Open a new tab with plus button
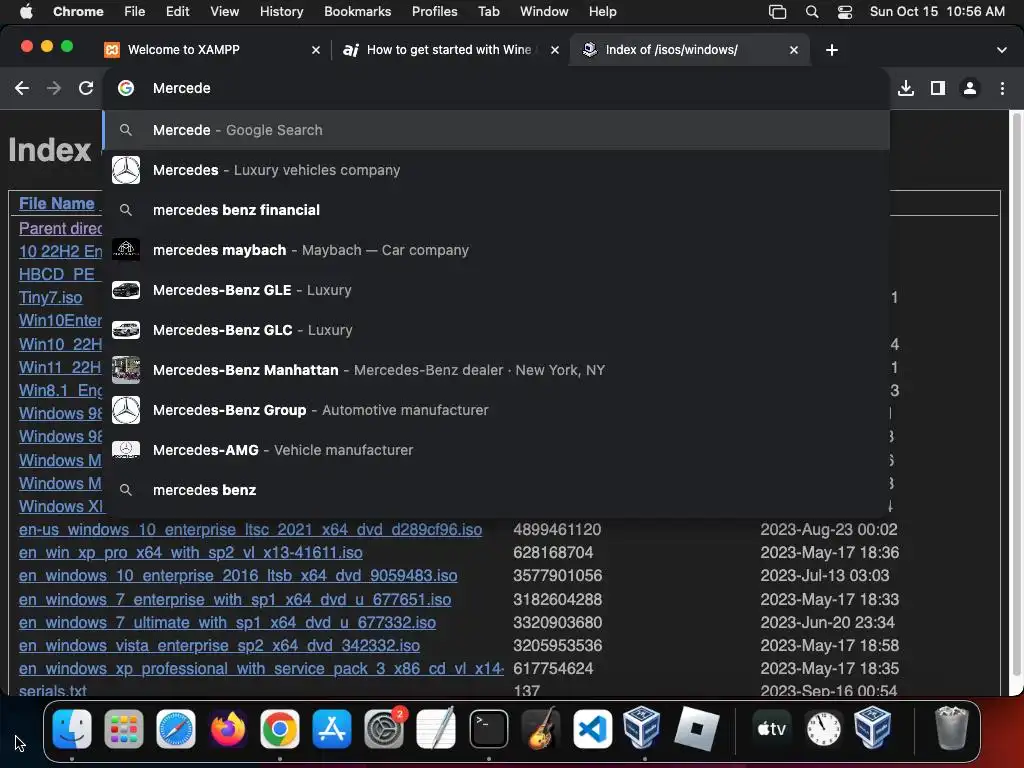This screenshot has height=768, width=1024. coord(831,50)
